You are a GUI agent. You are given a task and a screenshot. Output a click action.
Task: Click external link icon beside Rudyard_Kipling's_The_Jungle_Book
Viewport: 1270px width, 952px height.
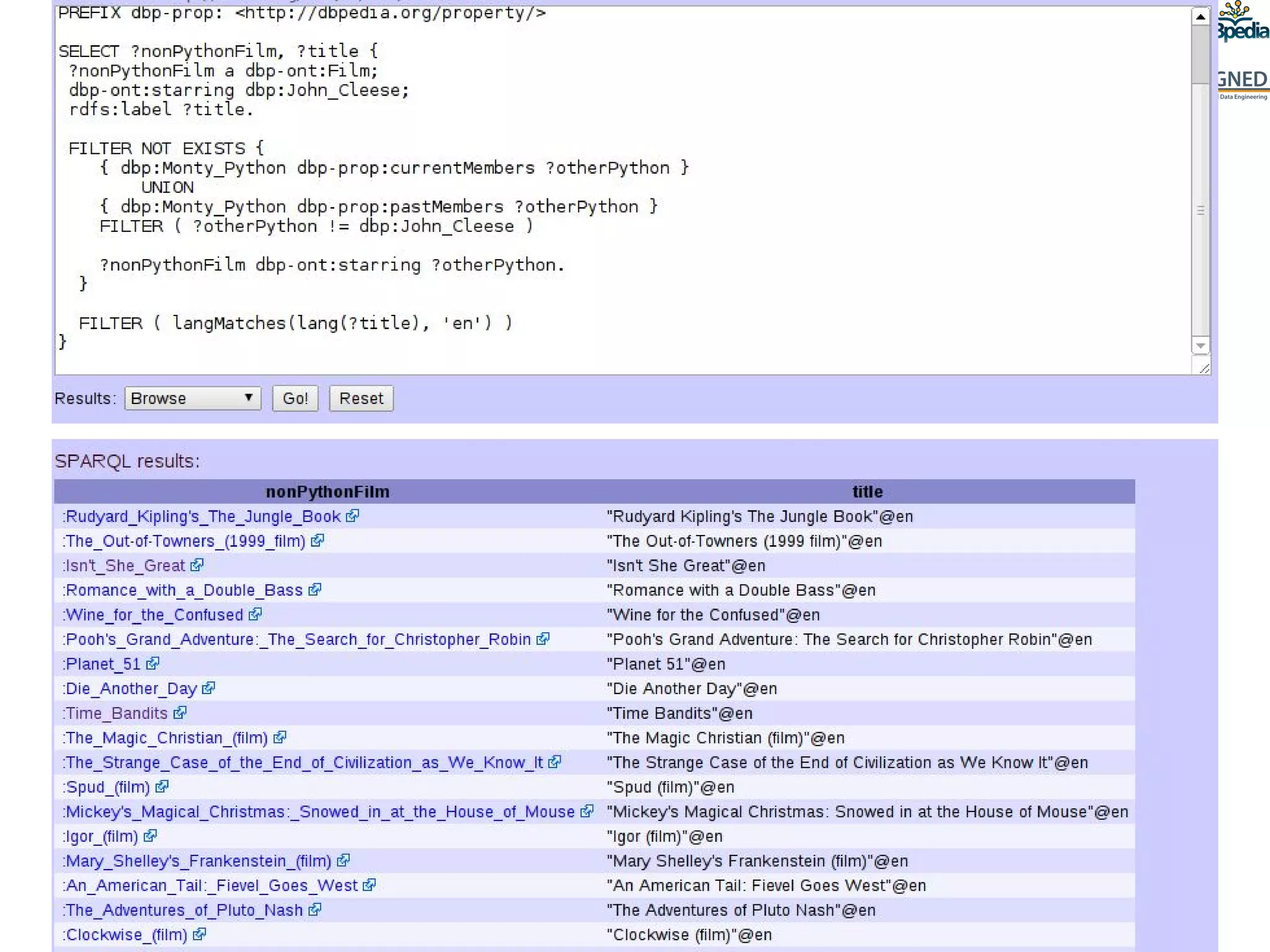(x=353, y=516)
